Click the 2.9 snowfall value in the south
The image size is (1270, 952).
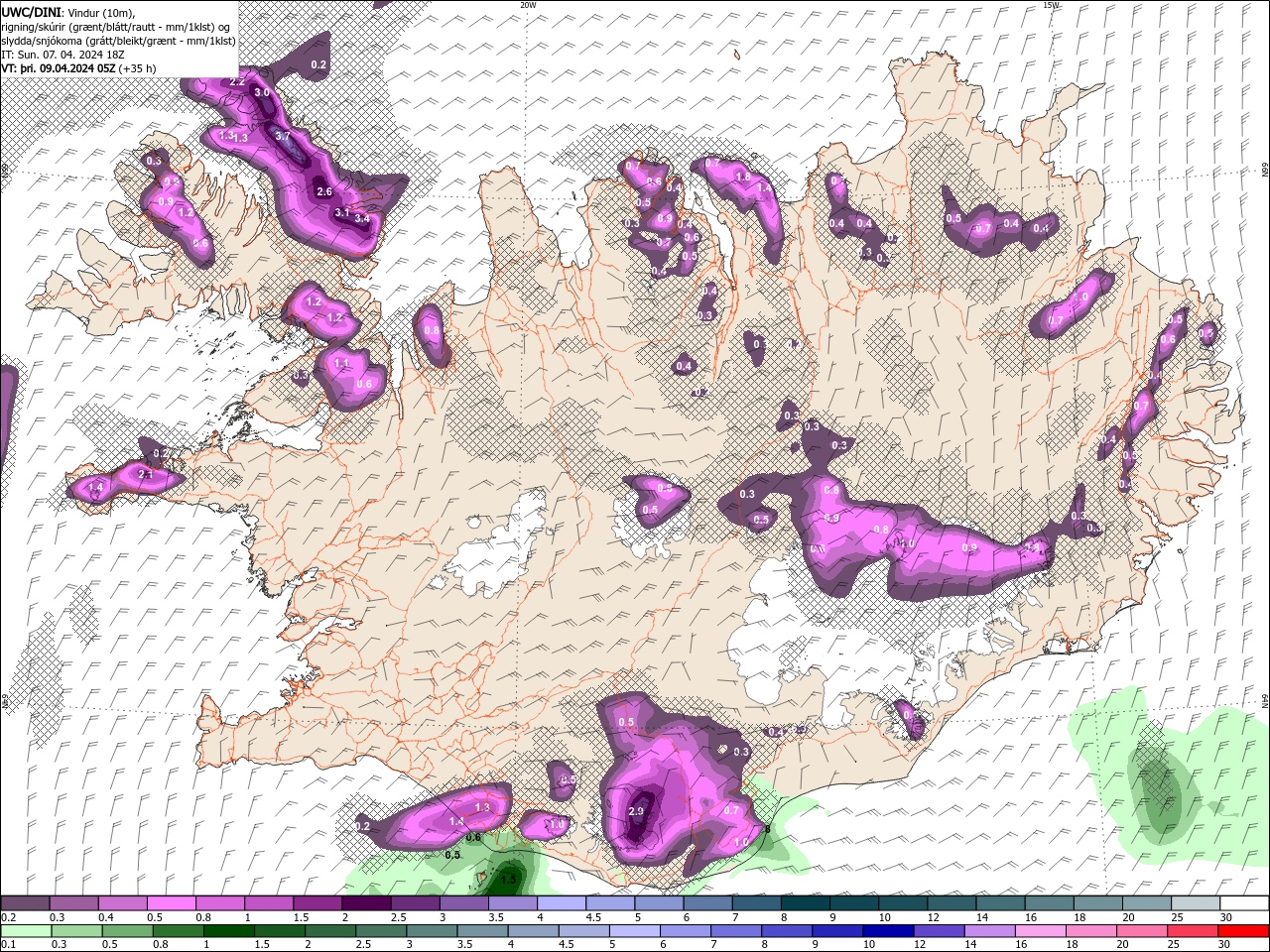click(637, 811)
